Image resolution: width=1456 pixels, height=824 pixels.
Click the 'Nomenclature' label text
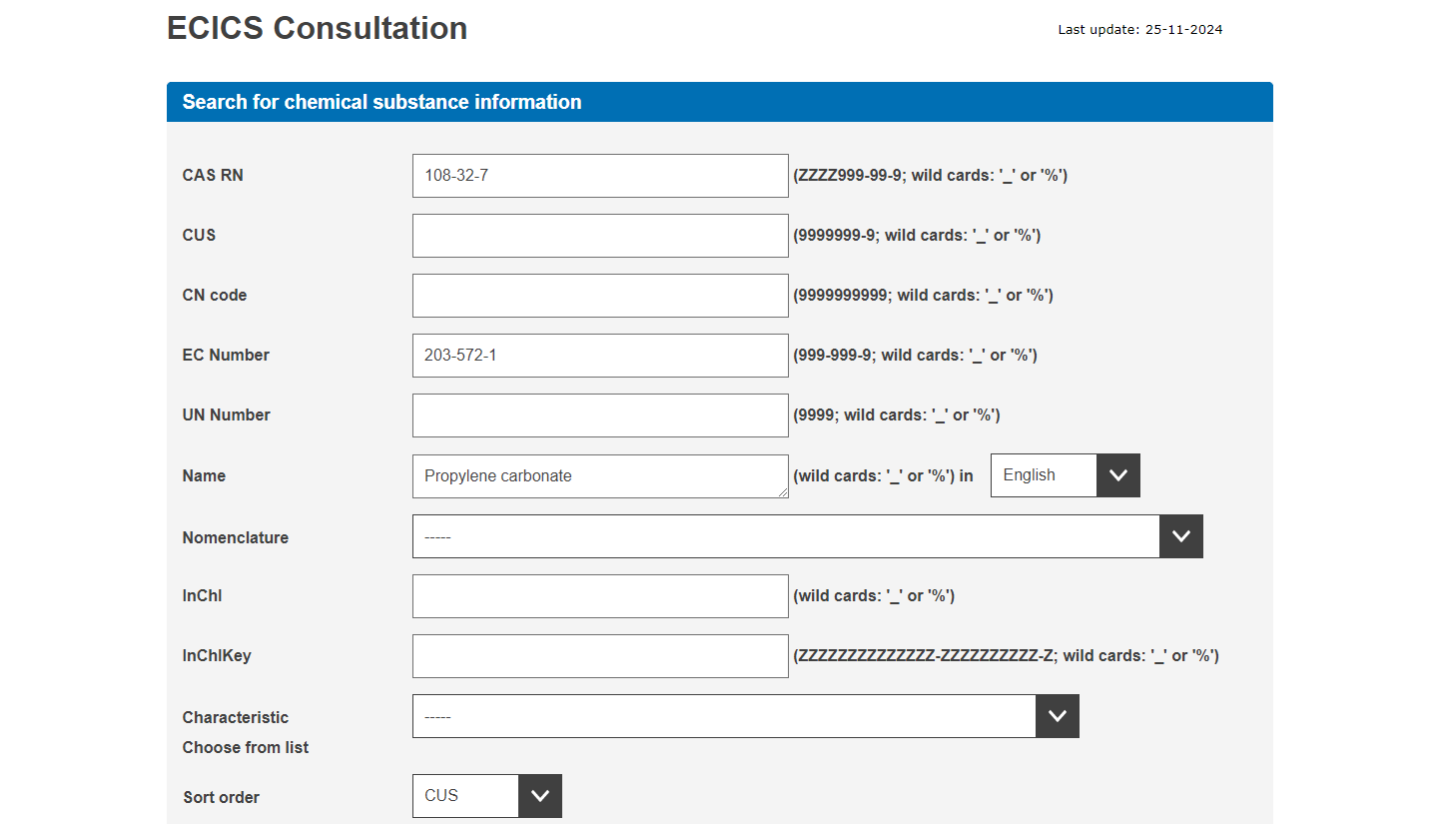coord(235,537)
